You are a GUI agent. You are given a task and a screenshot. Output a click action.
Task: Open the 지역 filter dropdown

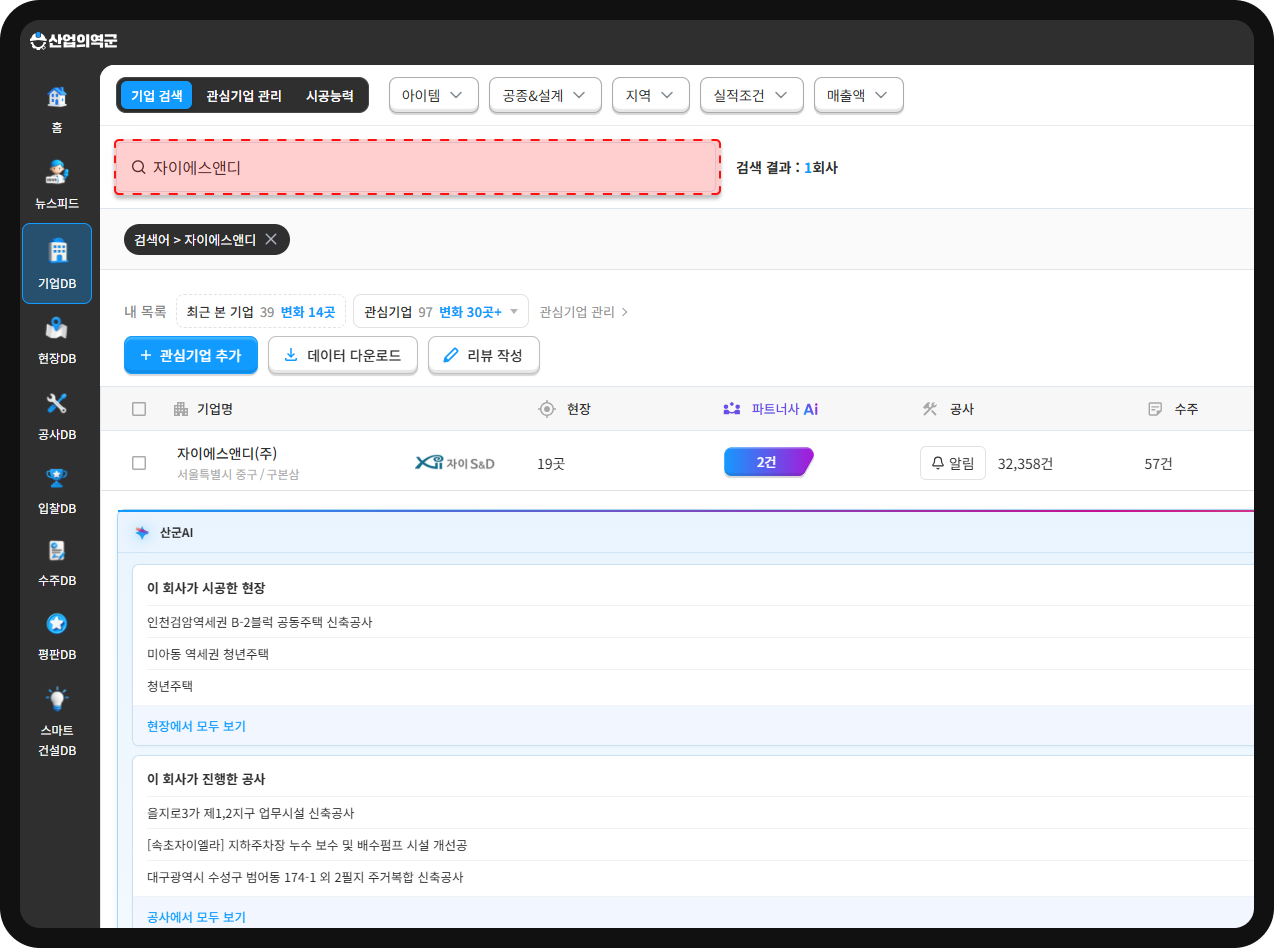pyautogui.click(x=651, y=96)
